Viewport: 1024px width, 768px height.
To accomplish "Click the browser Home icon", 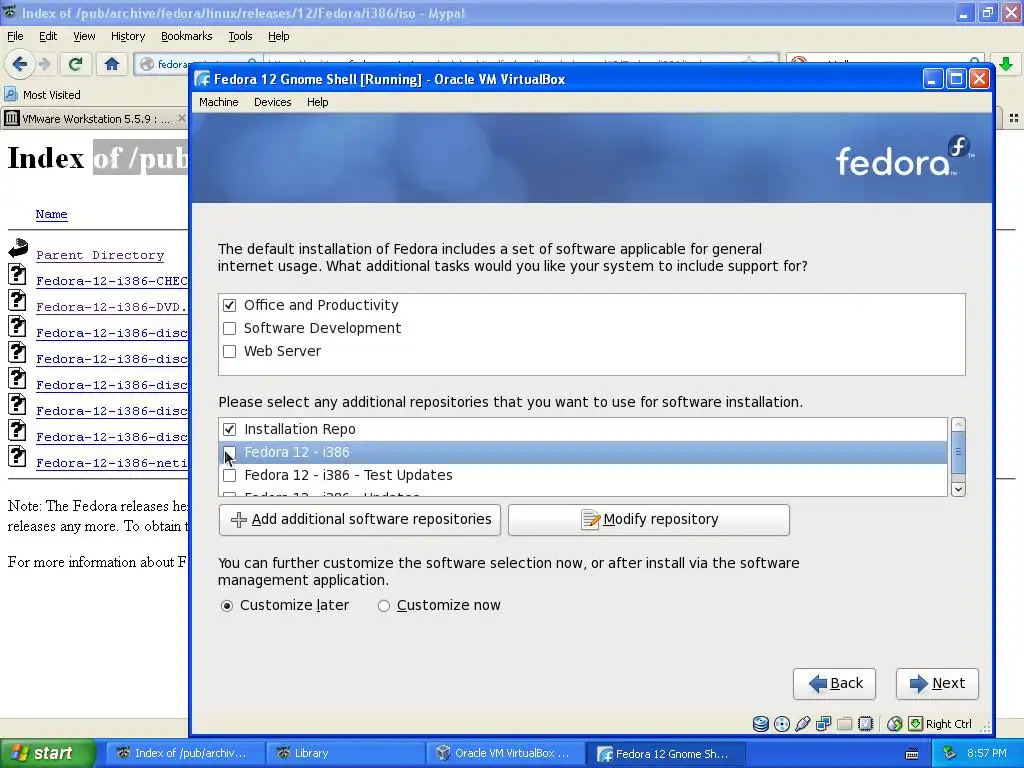I will (x=112, y=64).
